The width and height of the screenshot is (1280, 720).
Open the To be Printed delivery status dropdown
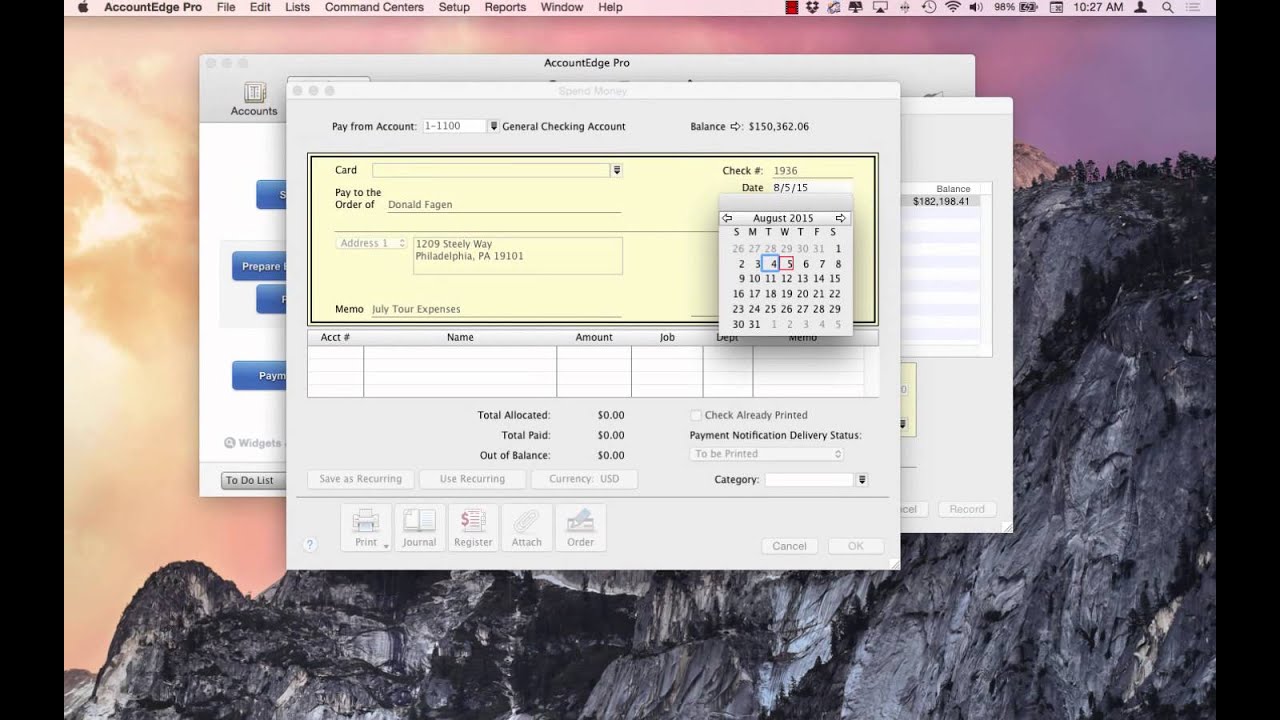click(767, 454)
